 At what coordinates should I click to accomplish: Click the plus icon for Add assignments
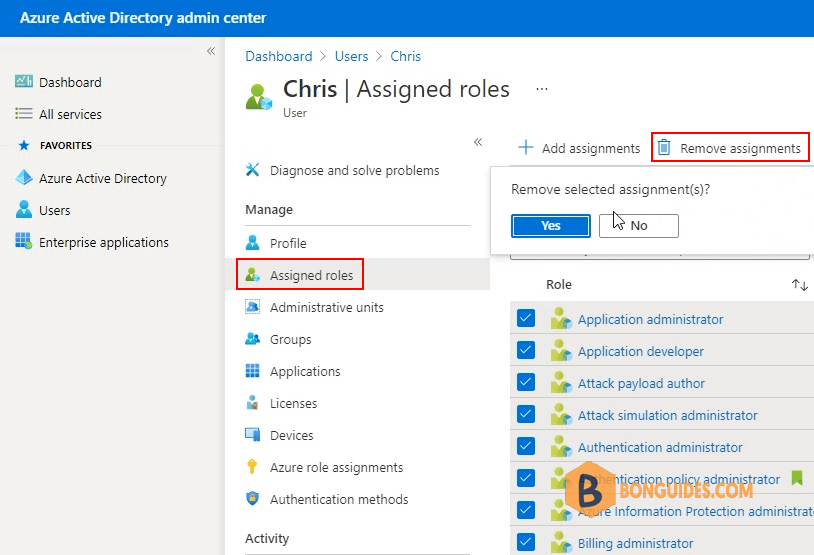pyautogui.click(x=526, y=147)
